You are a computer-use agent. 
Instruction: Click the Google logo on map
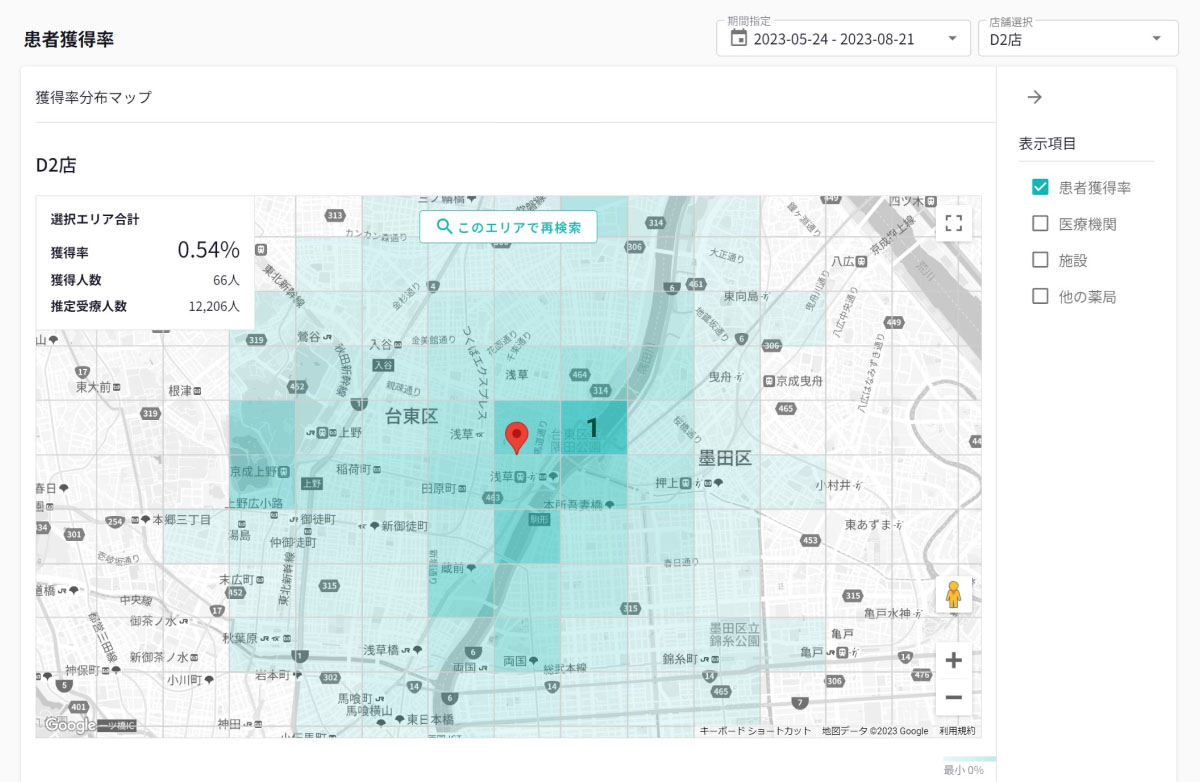(69, 726)
